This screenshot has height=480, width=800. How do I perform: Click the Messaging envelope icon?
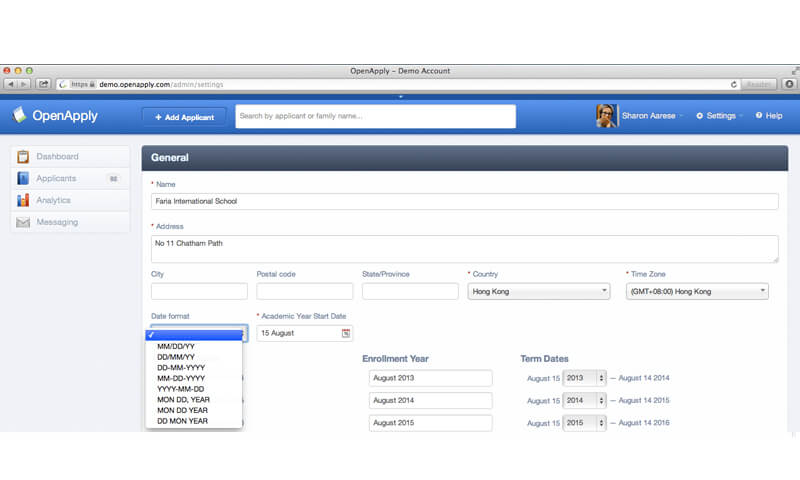coord(23,222)
